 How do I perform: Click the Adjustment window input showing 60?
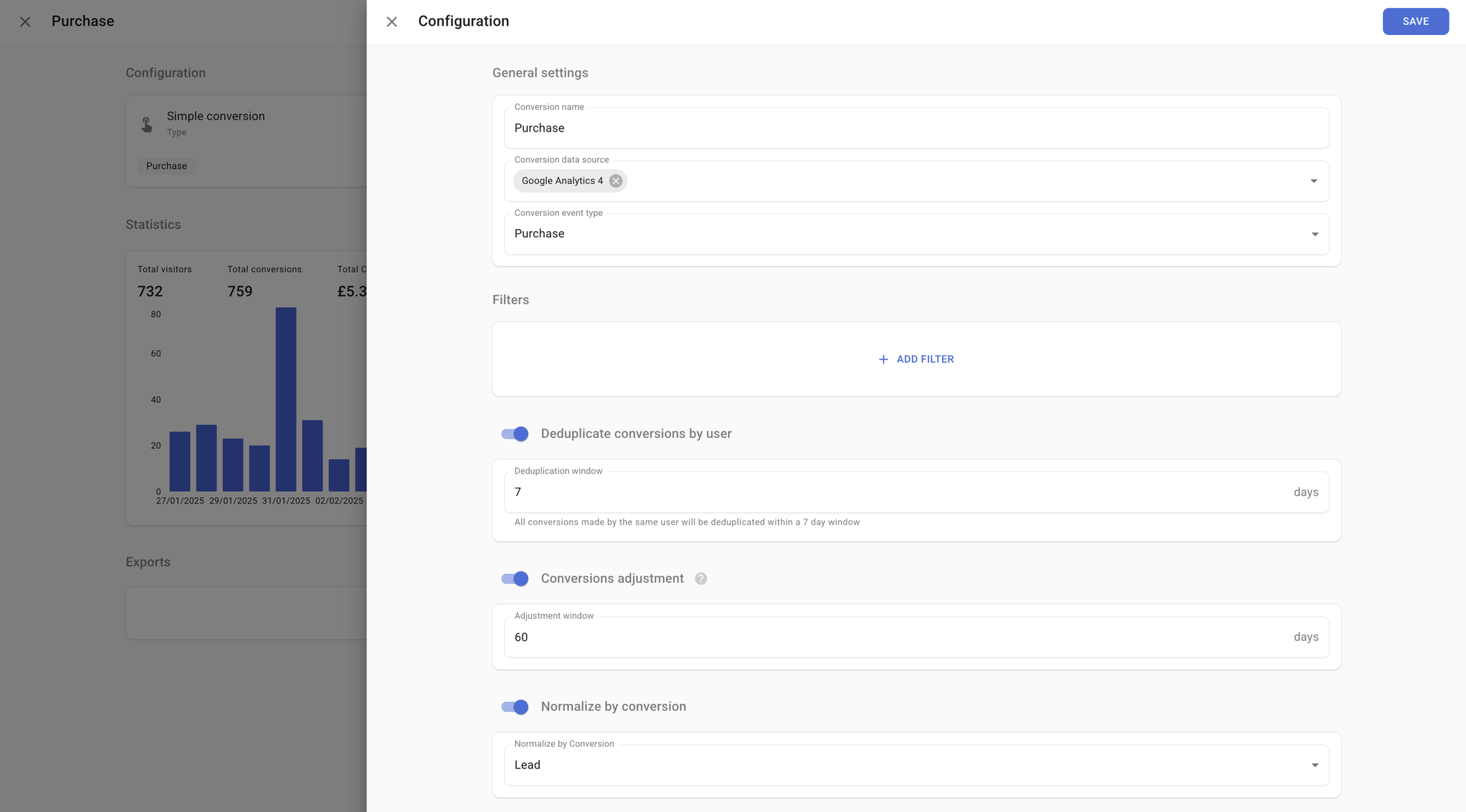tap(895, 637)
